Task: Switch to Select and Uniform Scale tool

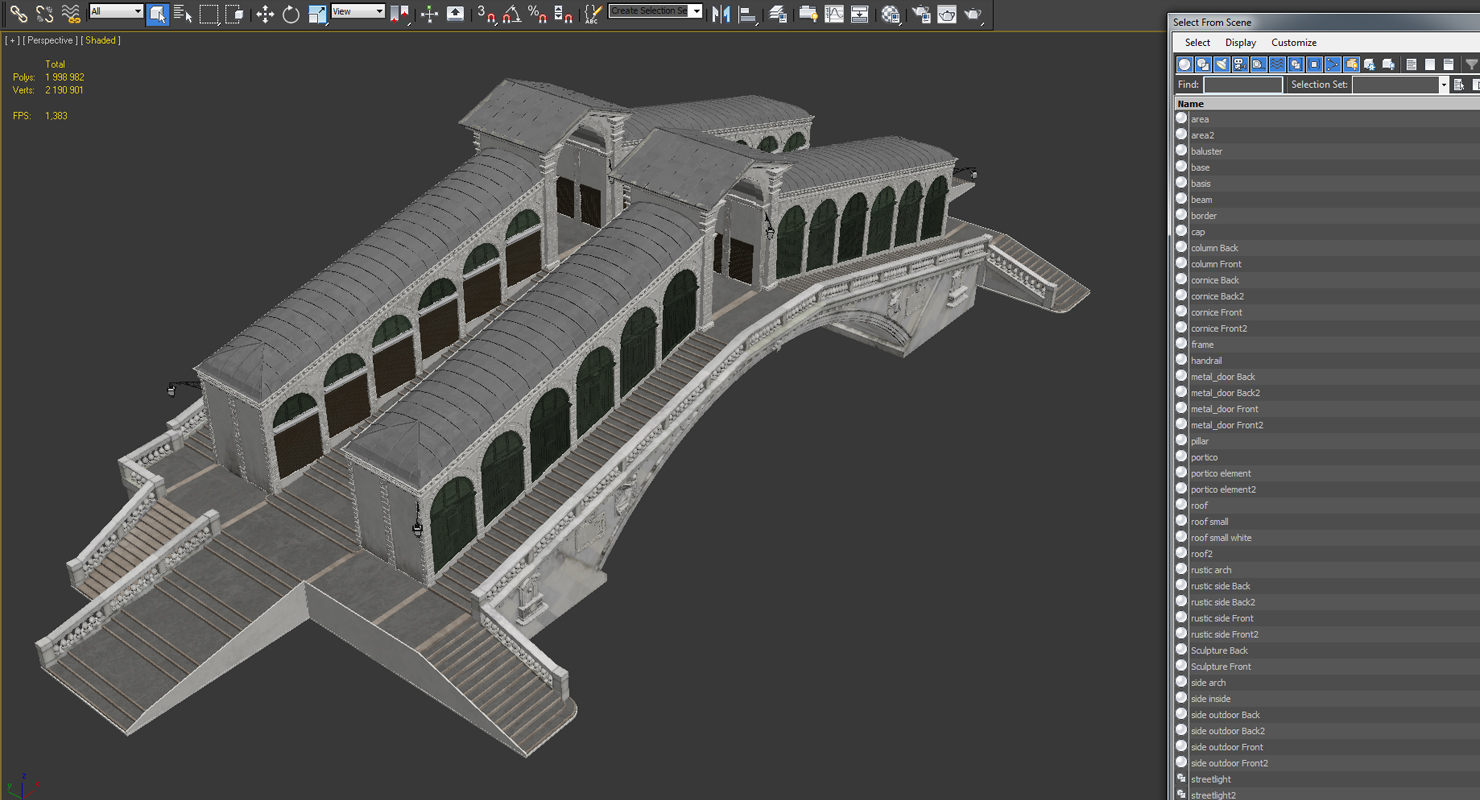Action: click(317, 14)
